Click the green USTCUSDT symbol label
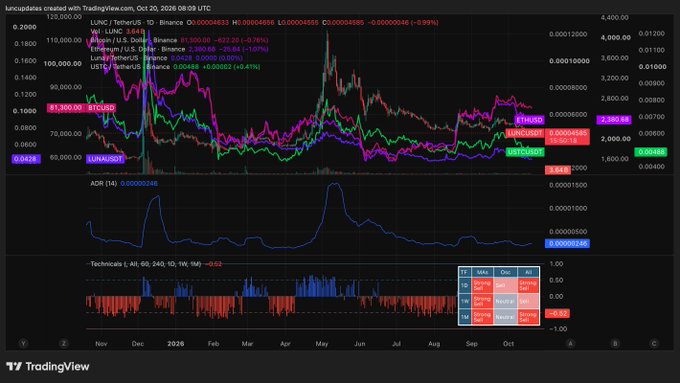Viewport: 680px width, 383px height. 525,152
